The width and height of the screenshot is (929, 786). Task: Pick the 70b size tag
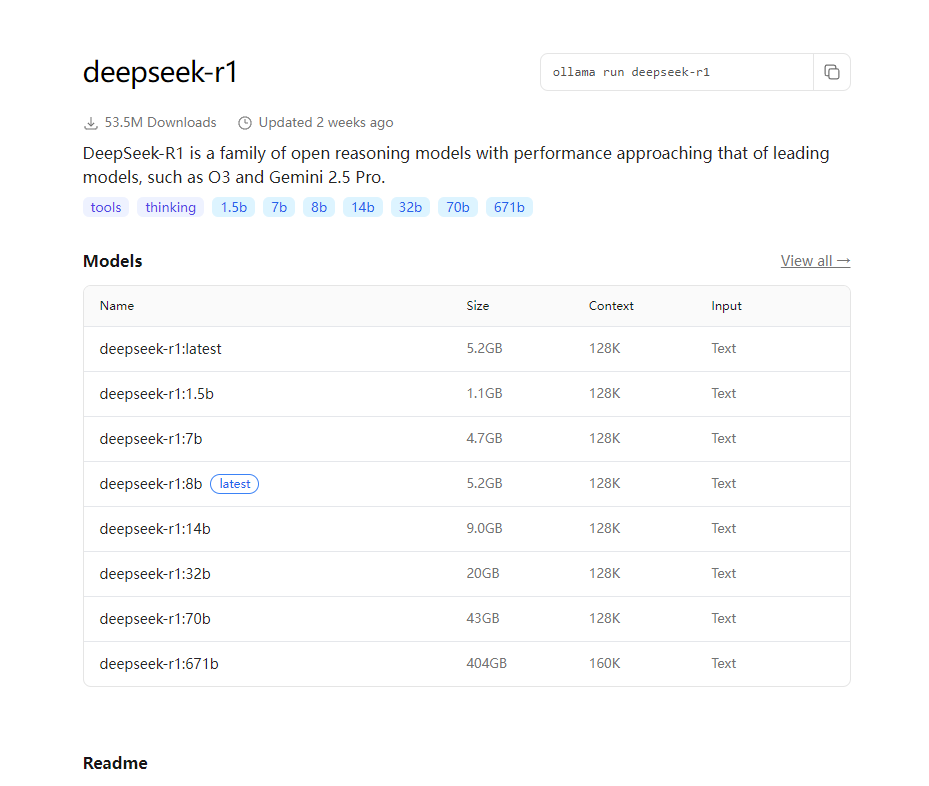click(x=458, y=208)
